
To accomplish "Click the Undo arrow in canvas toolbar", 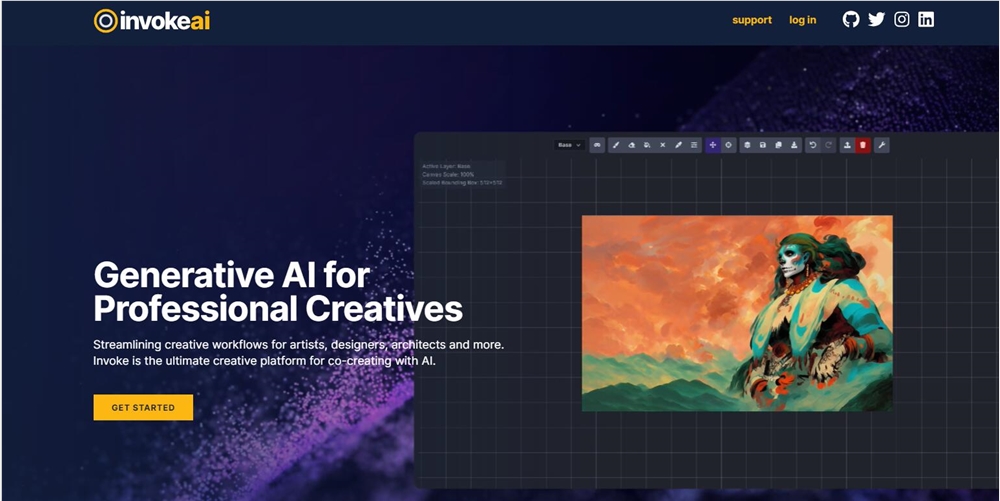I will pyautogui.click(x=813, y=145).
